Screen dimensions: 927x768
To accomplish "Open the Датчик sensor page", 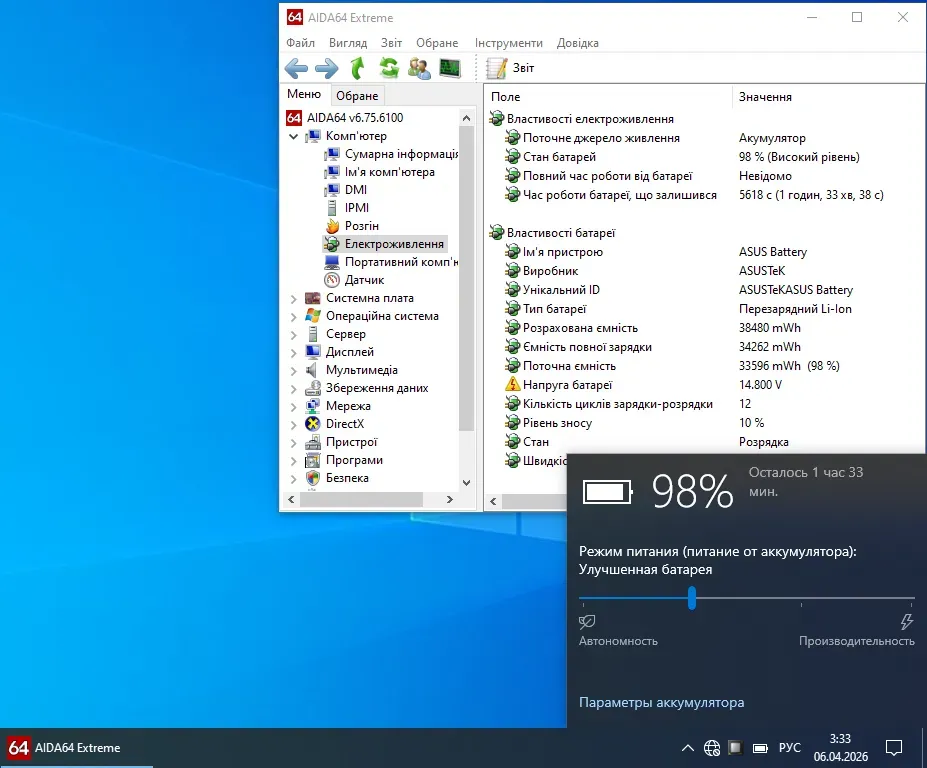I will (x=364, y=280).
